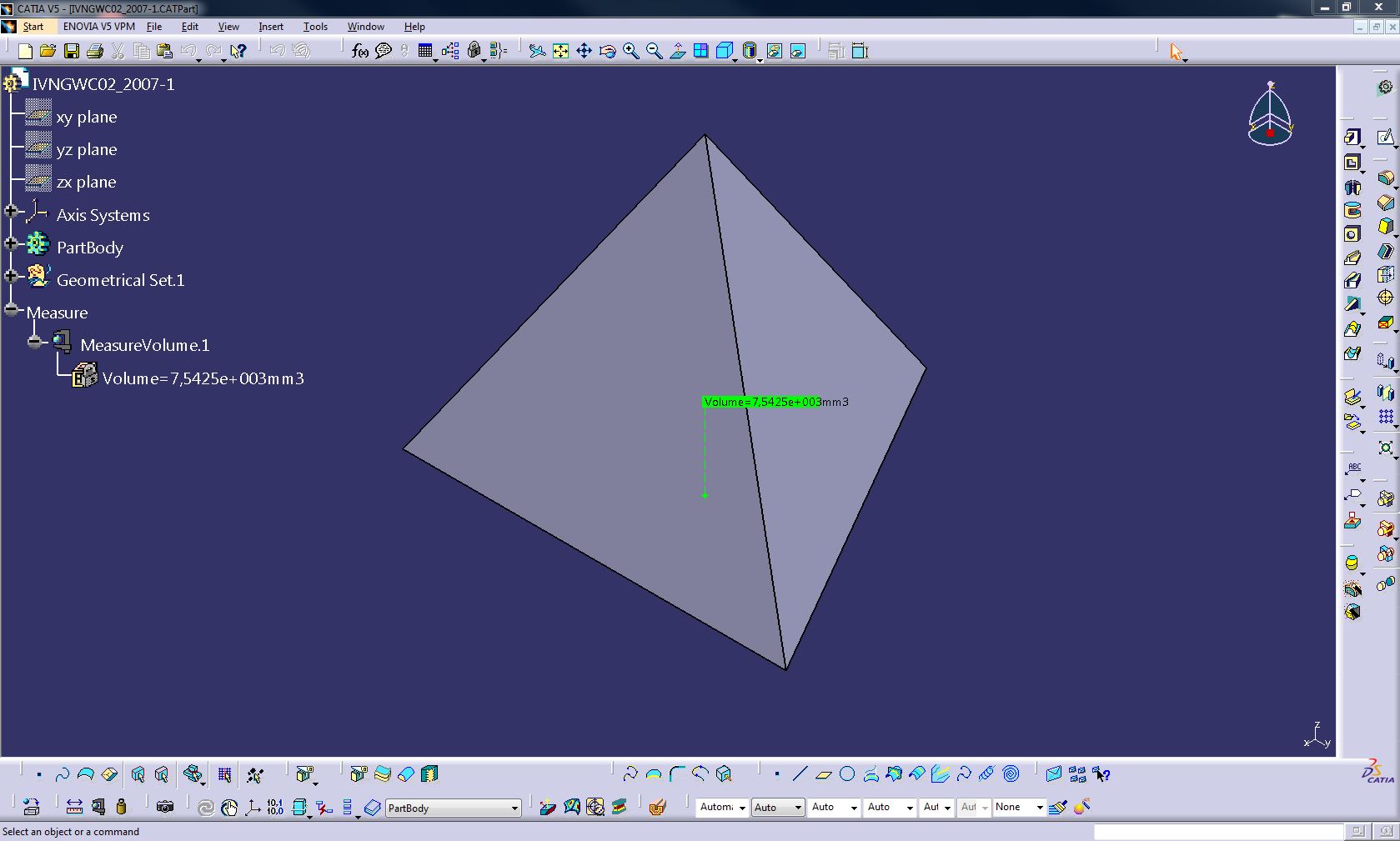This screenshot has height=841, width=1400.
Task: Open the PartBody dropdown in bottom toolbar
Action: point(453,808)
